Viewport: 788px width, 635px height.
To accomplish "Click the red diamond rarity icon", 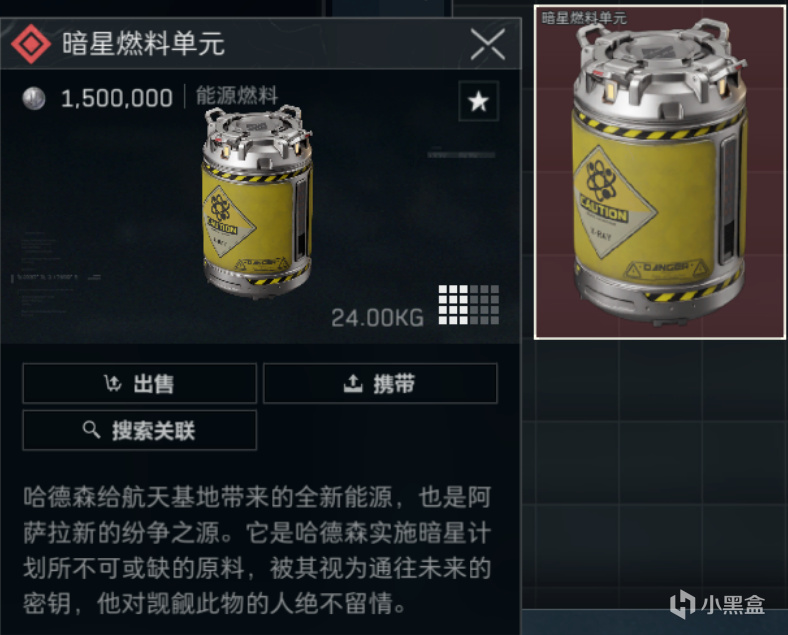I will coord(31,44).
